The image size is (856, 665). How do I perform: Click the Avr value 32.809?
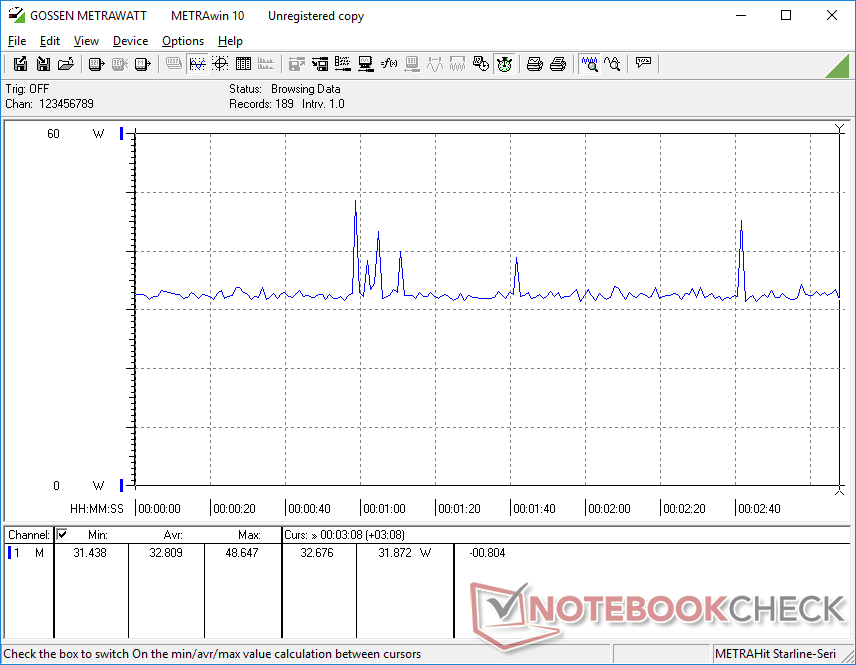click(166, 553)
